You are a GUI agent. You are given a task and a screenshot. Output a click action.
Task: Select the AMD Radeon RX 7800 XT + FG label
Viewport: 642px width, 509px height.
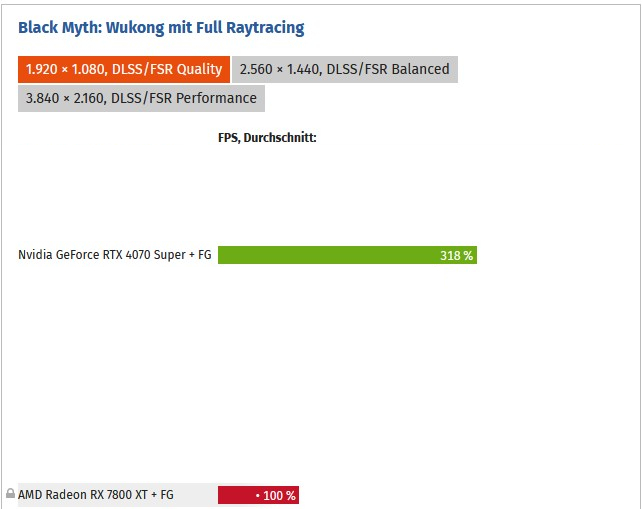coord(96,495)
